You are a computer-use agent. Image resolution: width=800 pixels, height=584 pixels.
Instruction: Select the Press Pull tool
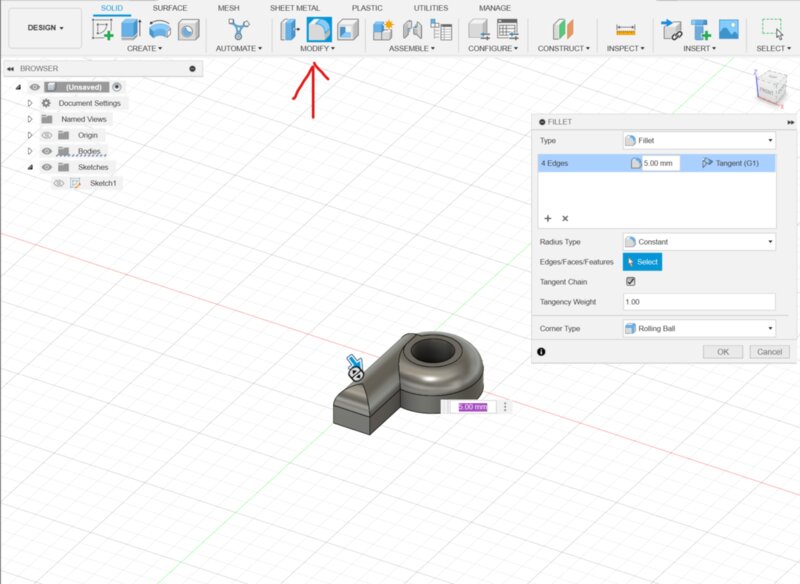pos(290,29)
